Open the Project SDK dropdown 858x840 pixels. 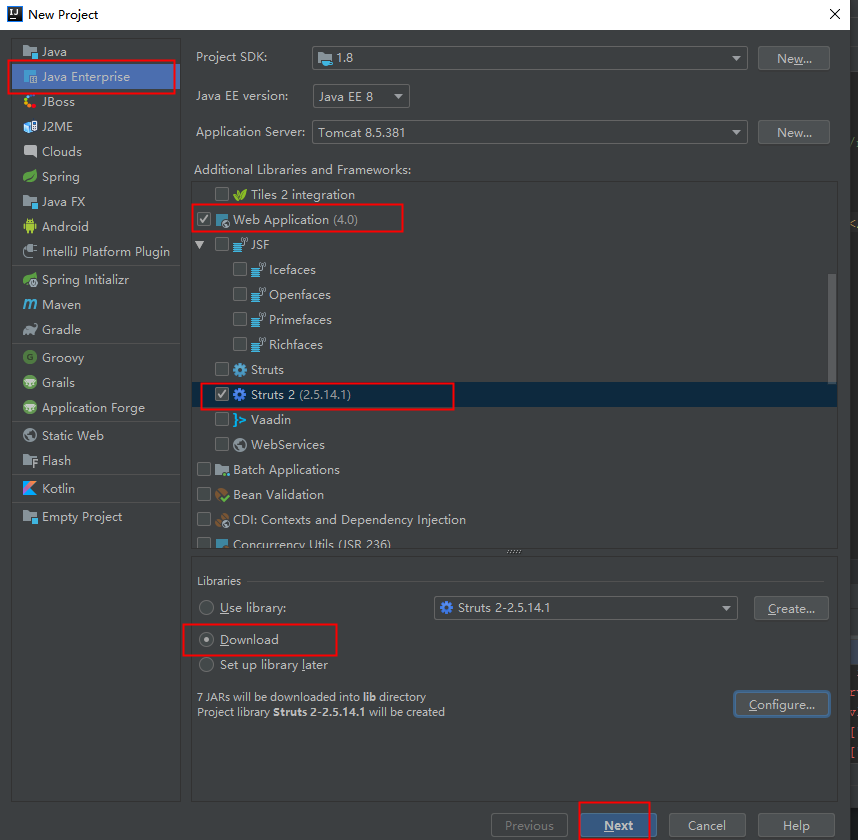click(530, 58)
